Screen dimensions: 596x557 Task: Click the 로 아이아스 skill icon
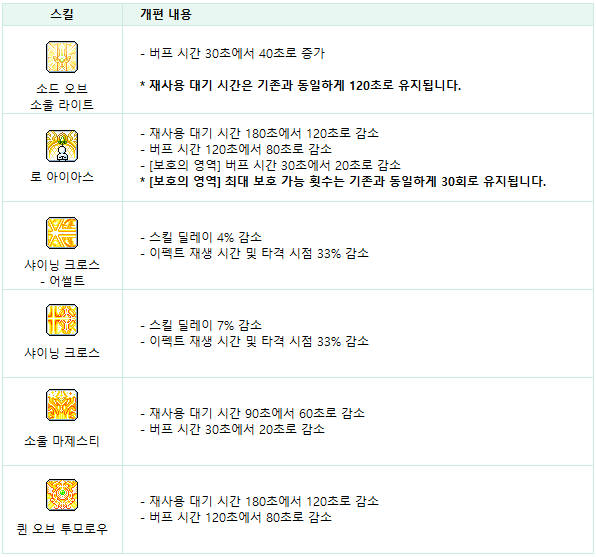point(62,146)
